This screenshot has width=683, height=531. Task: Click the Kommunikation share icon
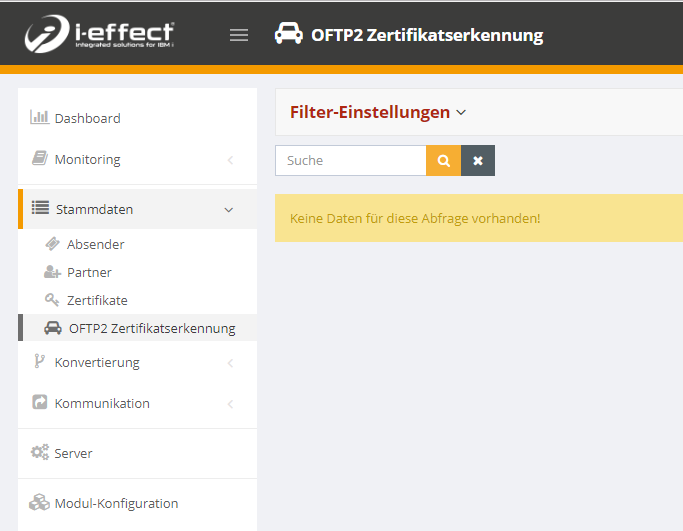coord(40,403)
